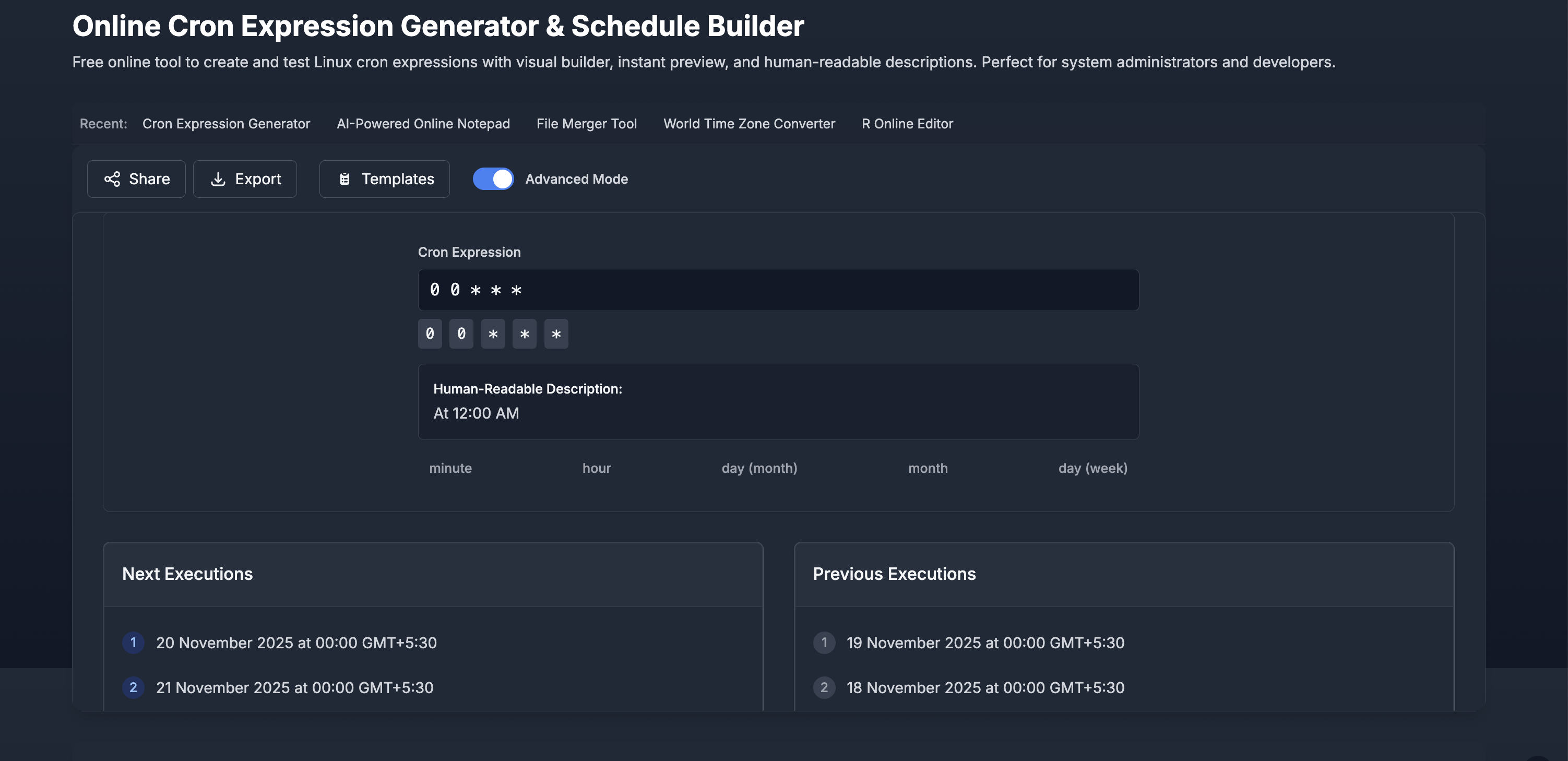The image size is (1568, 761).
Task: Open the Templates clipboard icon button
Action: click(345, 179)
